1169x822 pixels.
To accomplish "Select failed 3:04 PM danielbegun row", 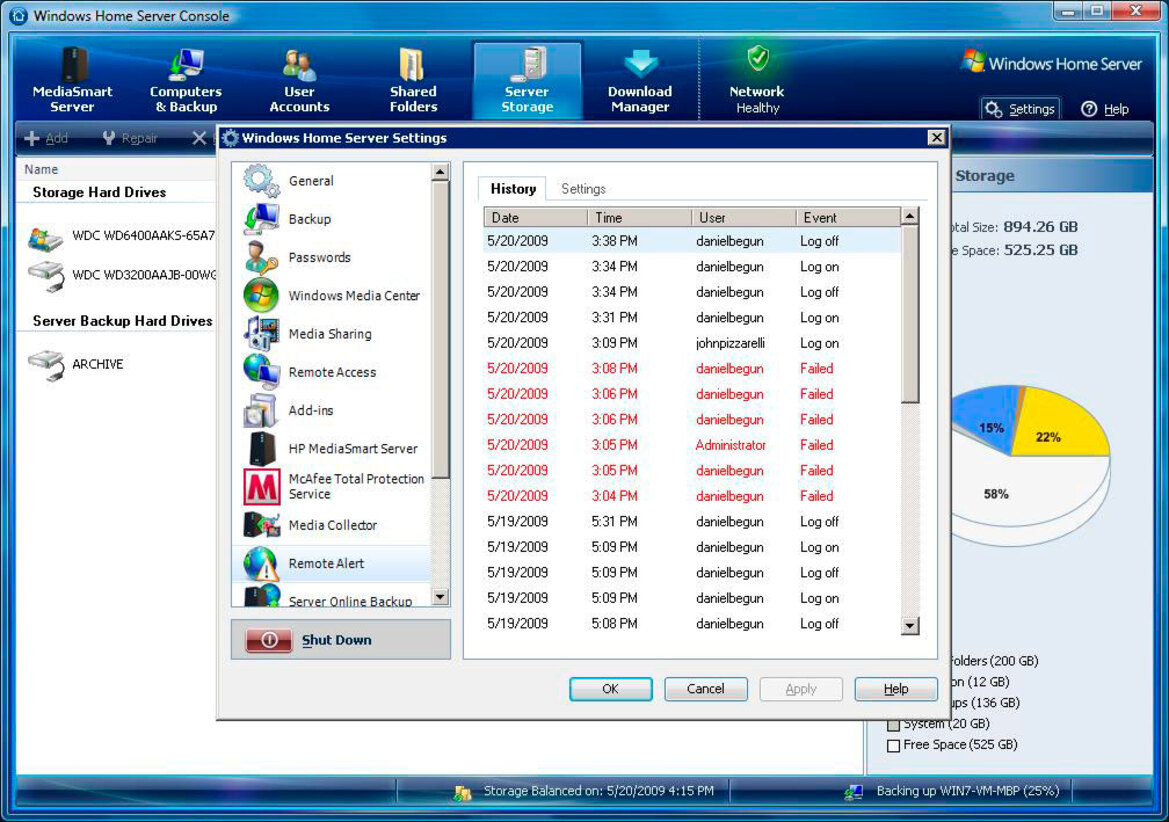I will pyautogui.click(x=692, y=496).
